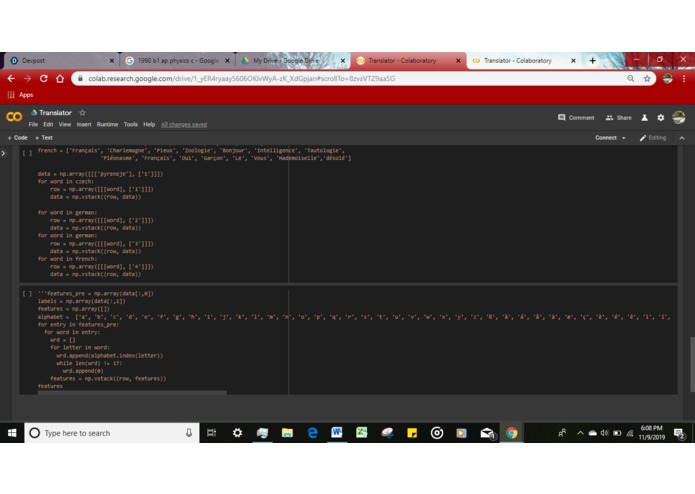Expand the Connect dropdown arrow

[624, 138]
